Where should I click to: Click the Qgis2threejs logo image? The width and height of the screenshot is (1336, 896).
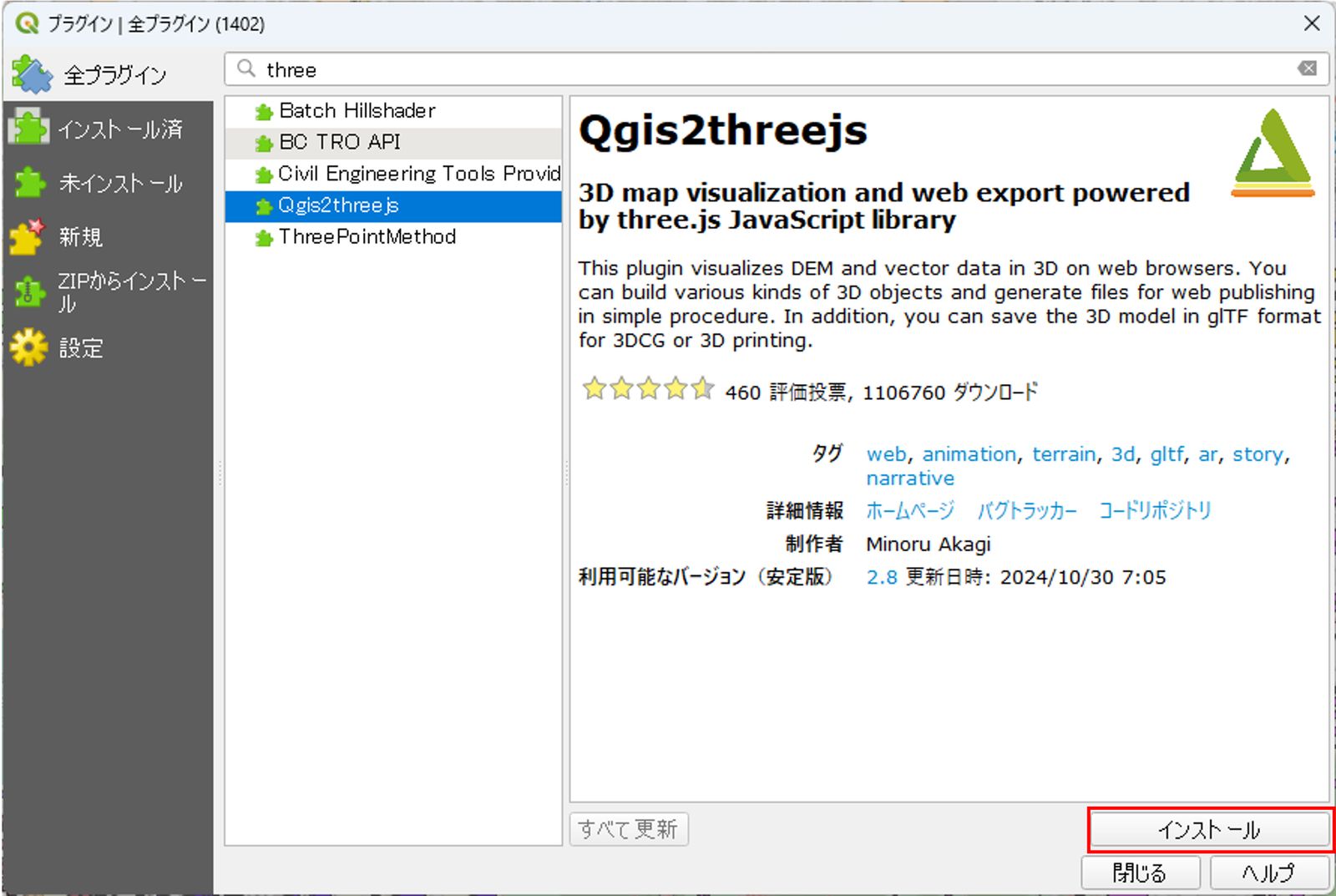tap(1273, 152)
